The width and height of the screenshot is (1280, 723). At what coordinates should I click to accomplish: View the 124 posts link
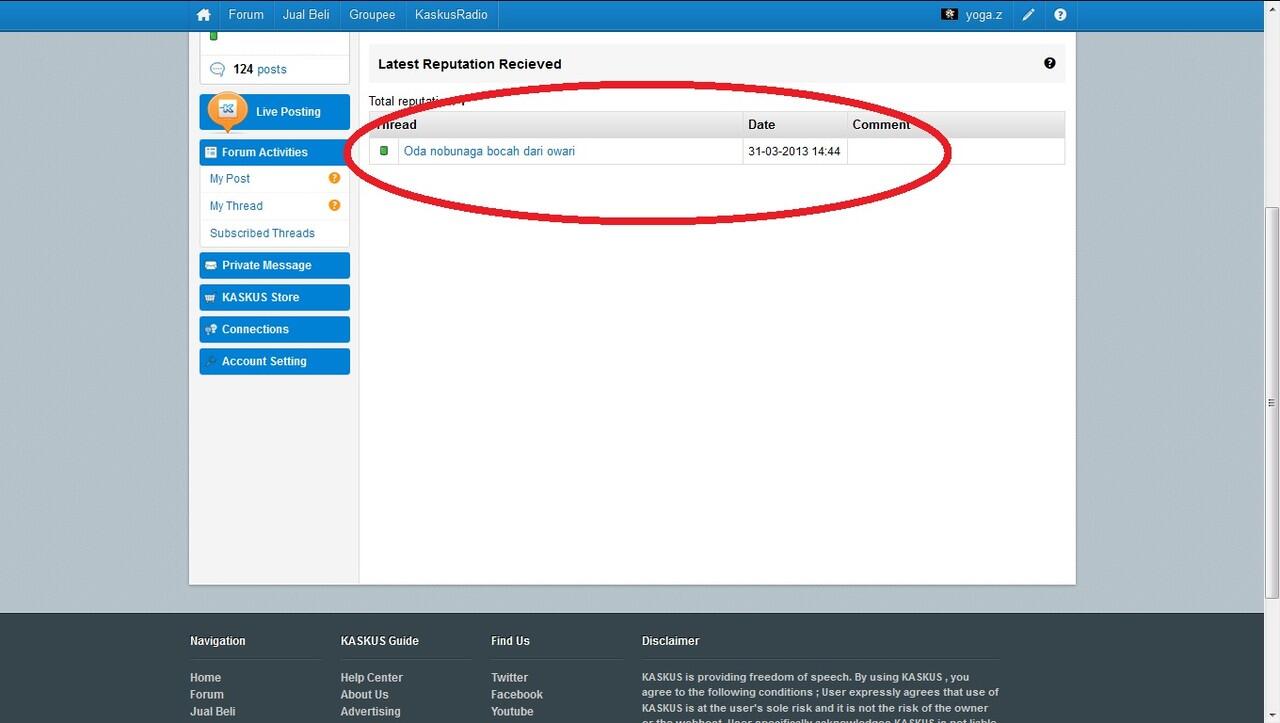click(260, 69)
